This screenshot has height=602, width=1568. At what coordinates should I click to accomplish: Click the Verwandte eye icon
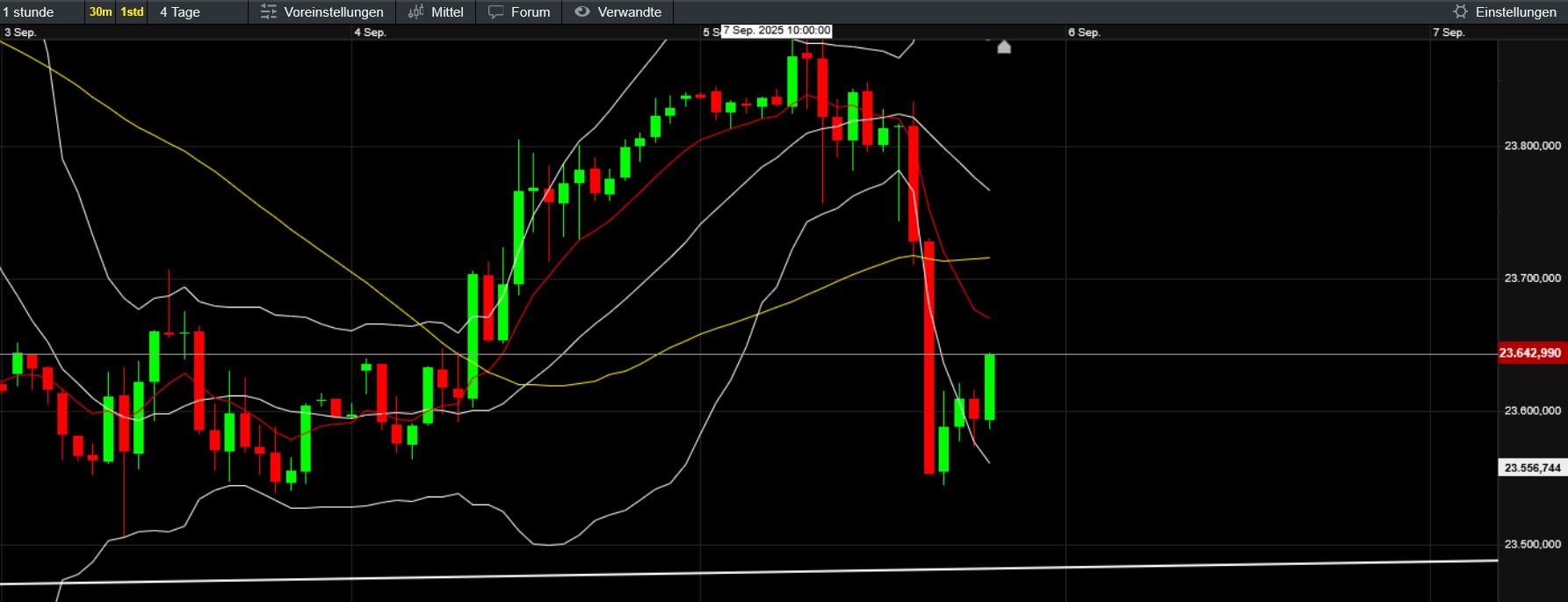tap(582, 12)
